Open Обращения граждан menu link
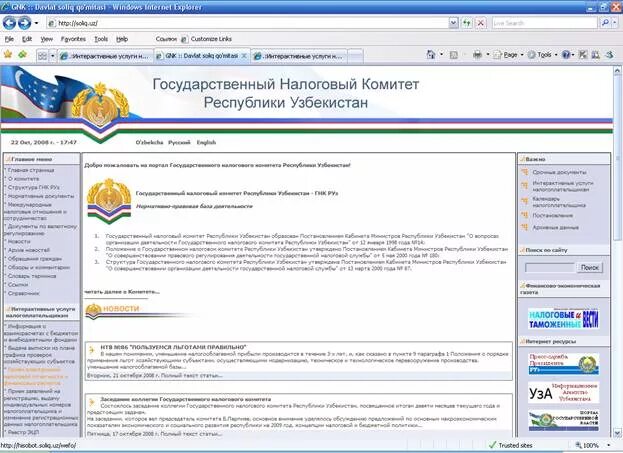This screenshot has width=623, height=453. pyautogui.click(x=35, y=259)
